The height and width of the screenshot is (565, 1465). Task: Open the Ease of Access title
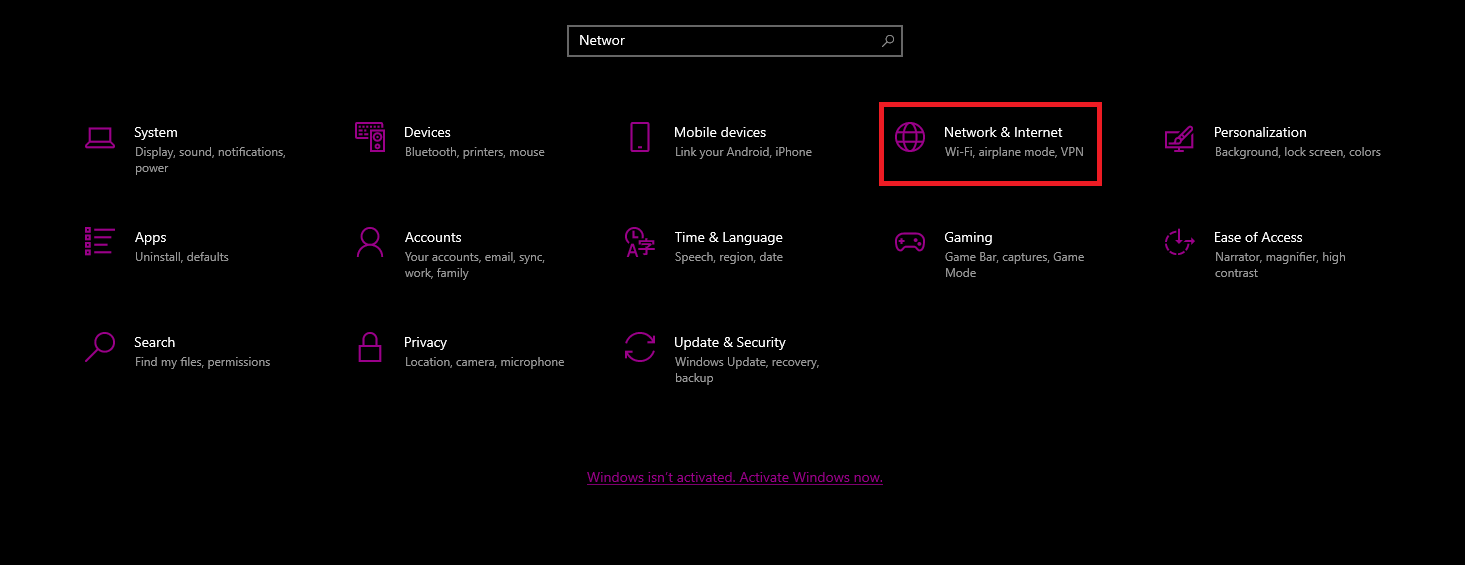click(x=1258, y=237)
